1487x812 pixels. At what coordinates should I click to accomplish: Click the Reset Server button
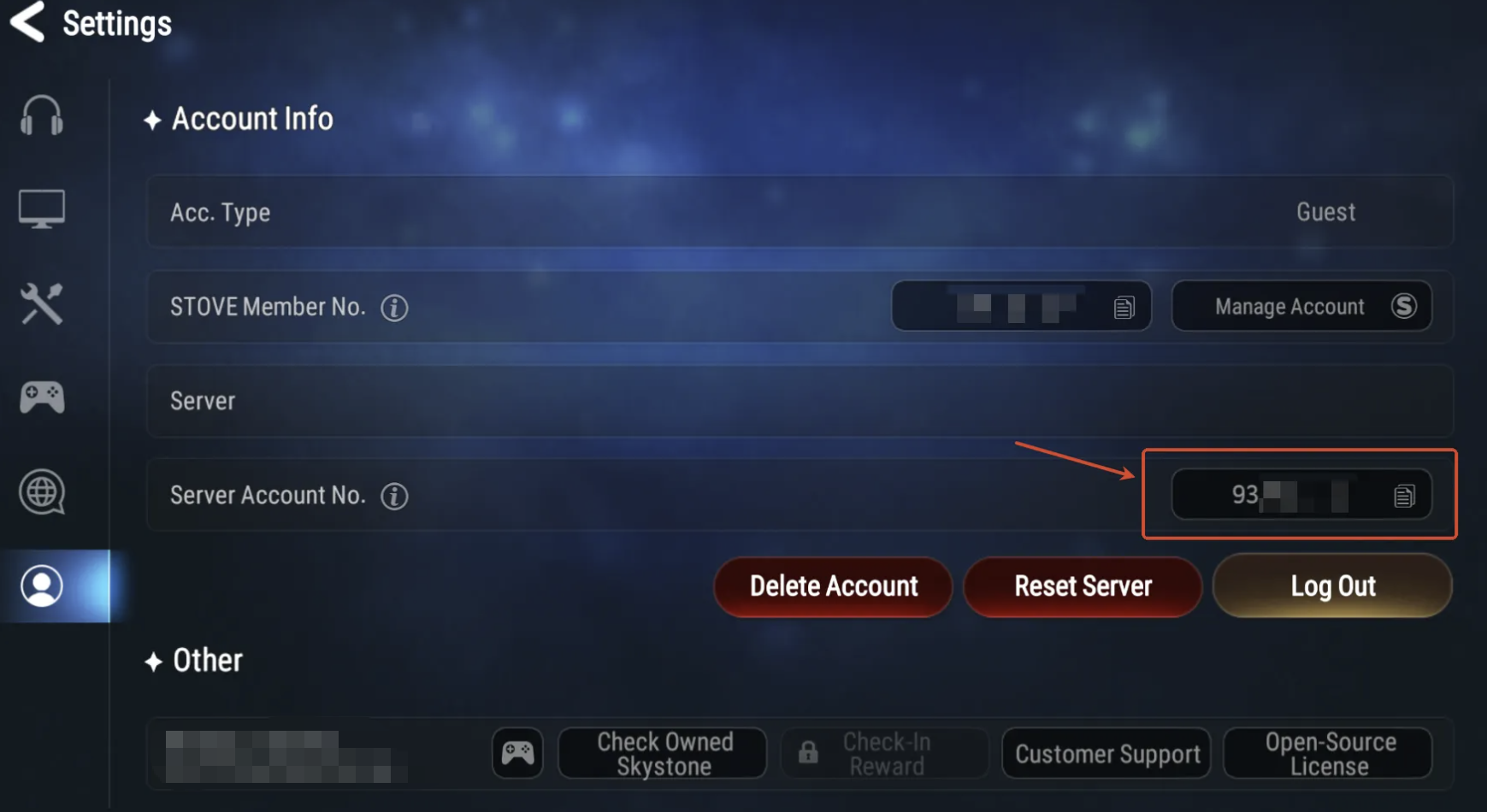click(x=1083, y=586)
